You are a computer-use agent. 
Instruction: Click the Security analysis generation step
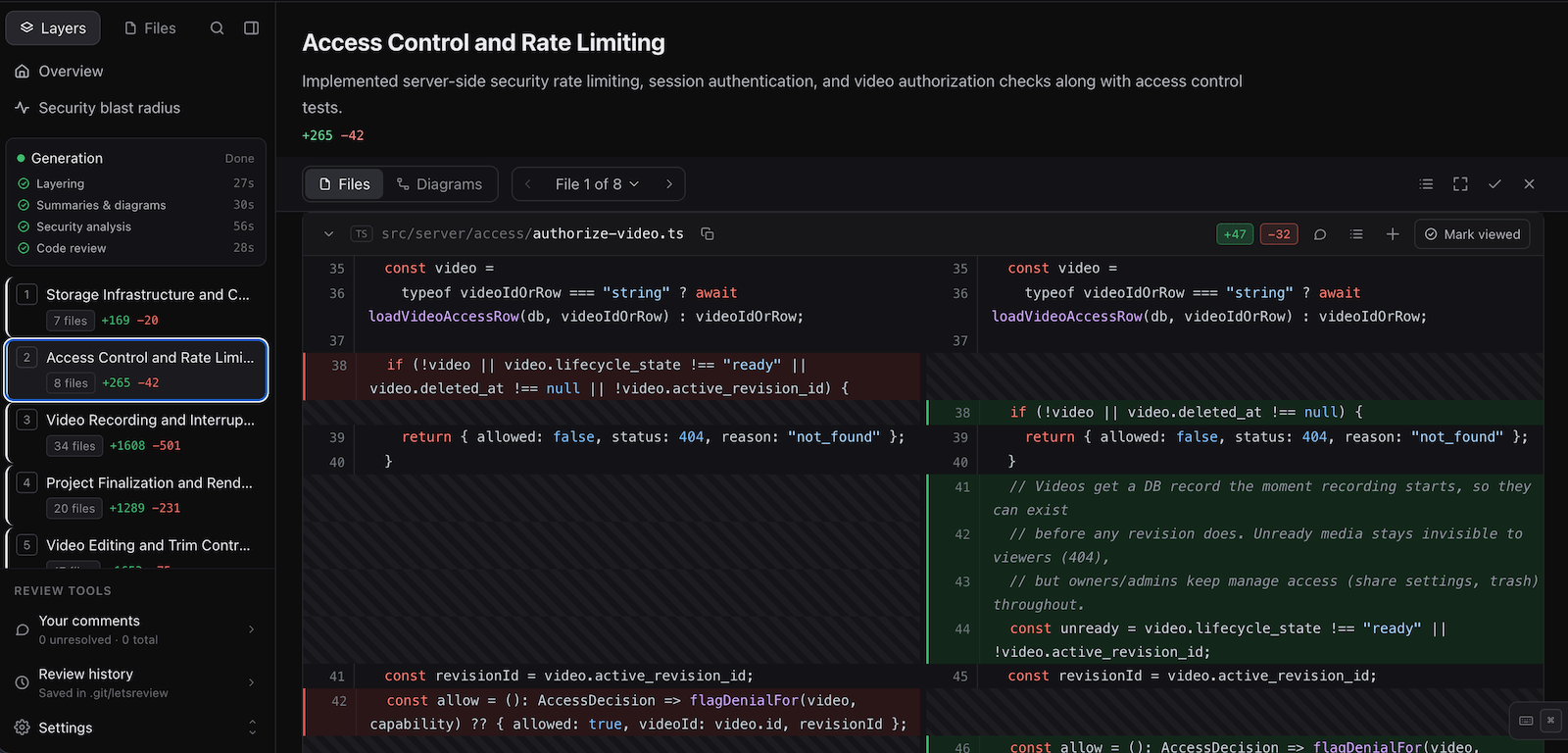click(136, 226)
